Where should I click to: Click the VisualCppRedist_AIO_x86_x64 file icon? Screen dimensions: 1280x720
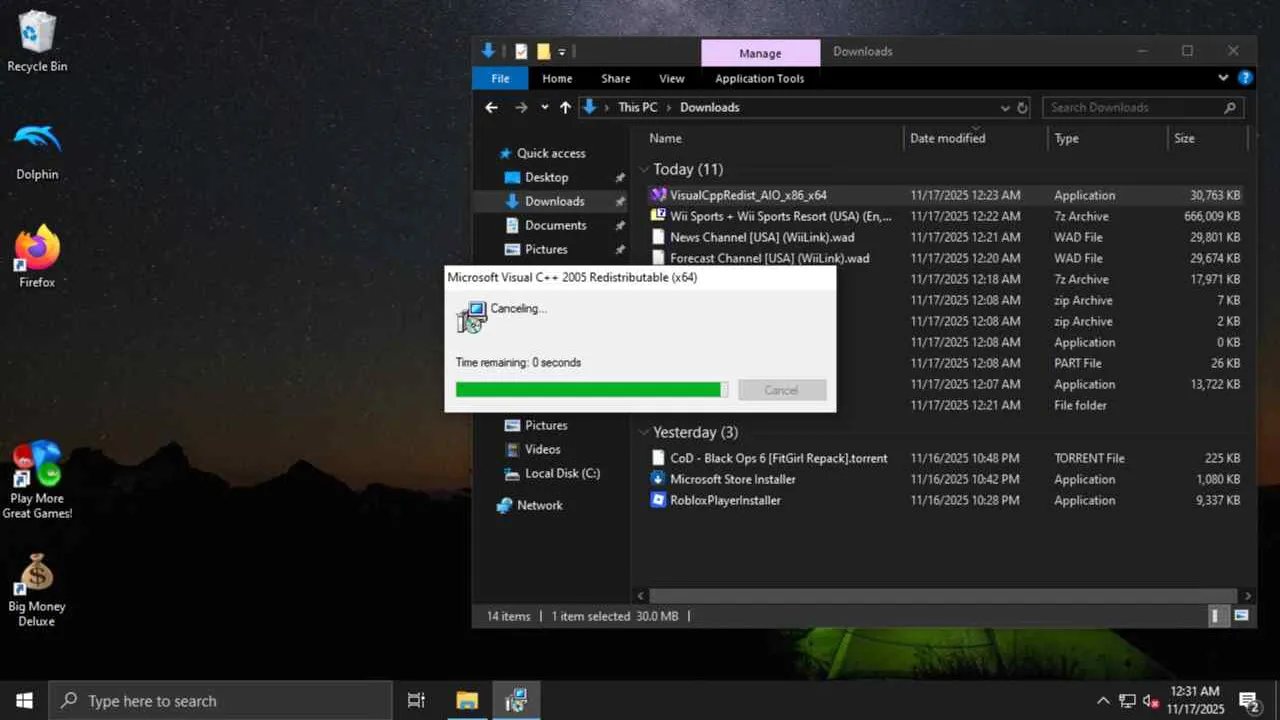[658, 195]
